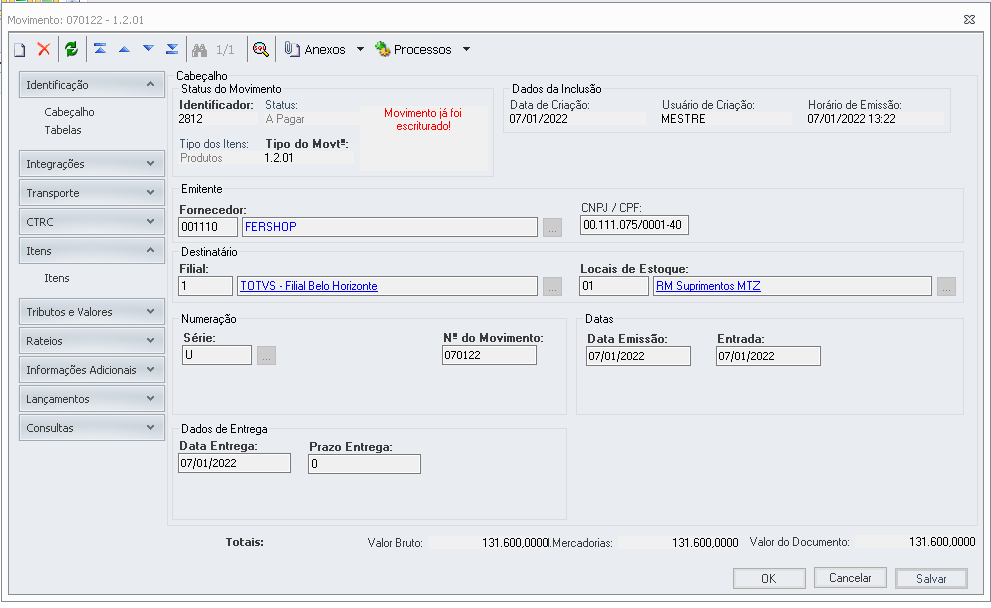Viewport: 991px width, 608px height.
Task: Click the Identificador value 2812
Action: click(191, 119)
